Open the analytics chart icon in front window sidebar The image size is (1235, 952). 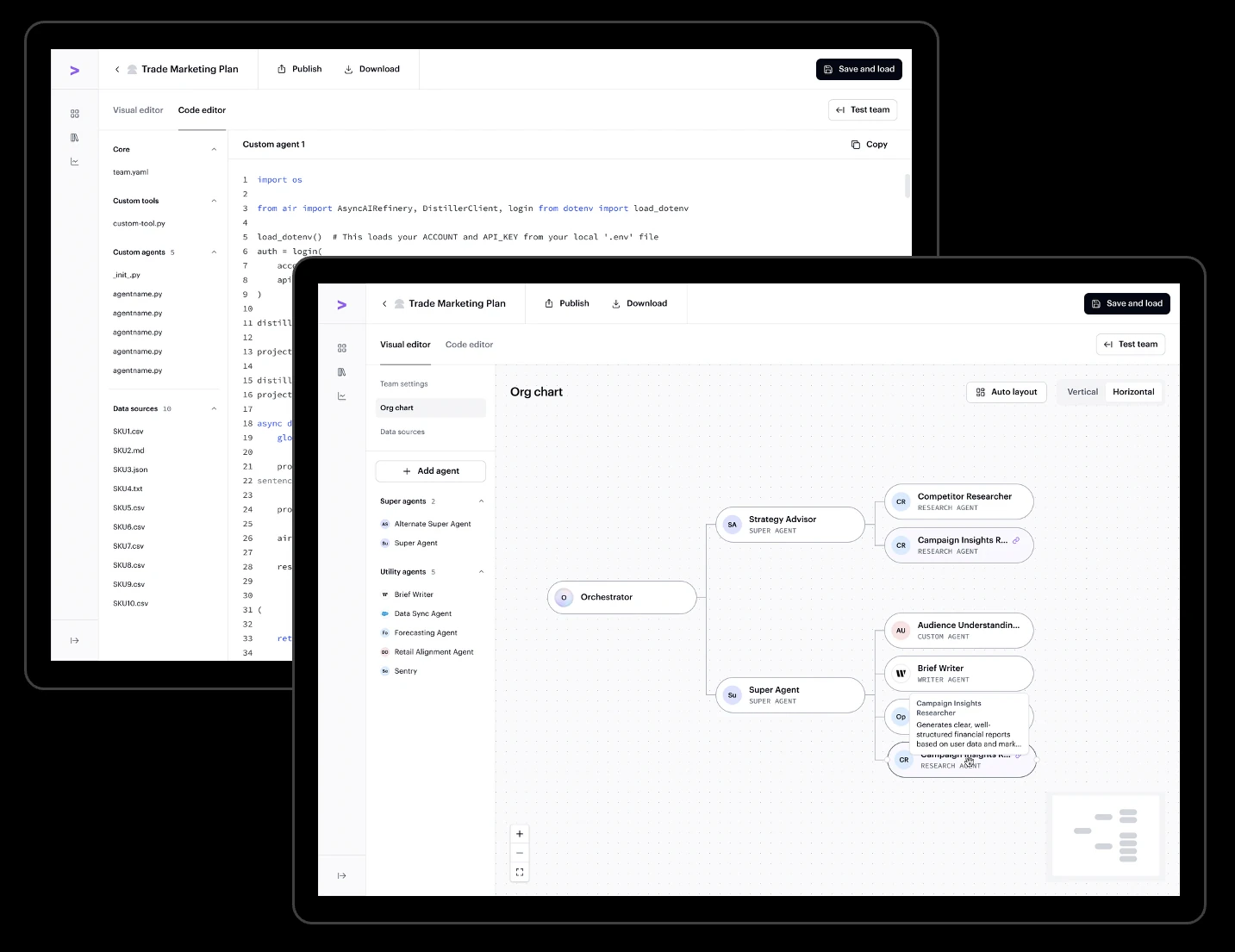[342, 396]
